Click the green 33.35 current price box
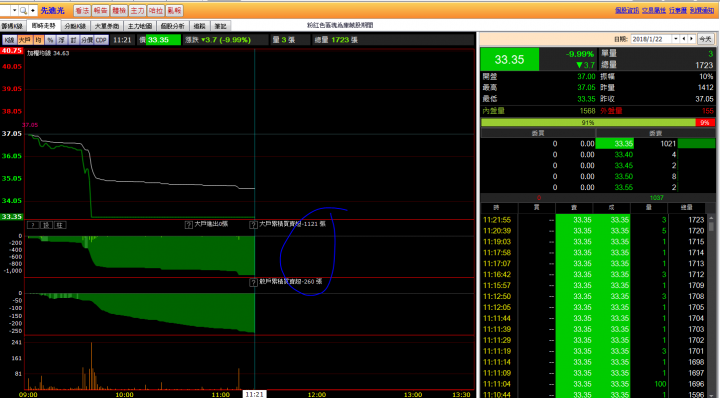 (x=510, y=59)
